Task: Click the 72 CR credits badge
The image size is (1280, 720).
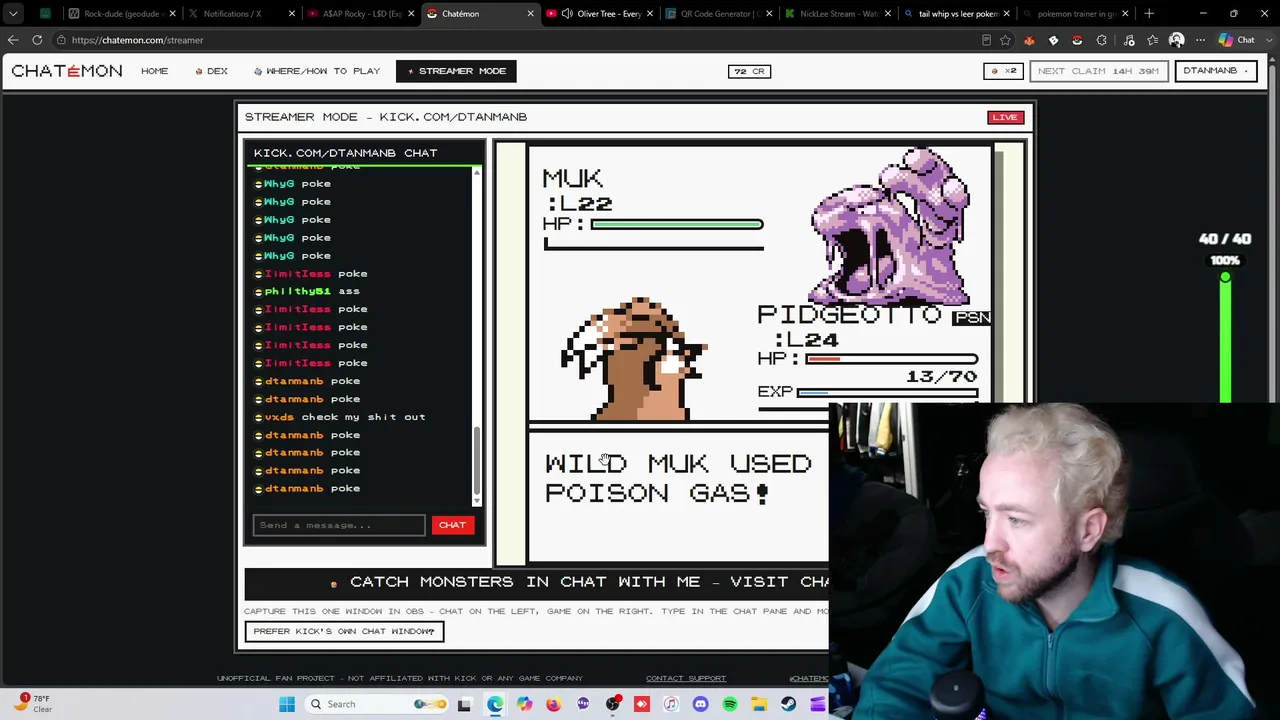Action: click(749, 71)
